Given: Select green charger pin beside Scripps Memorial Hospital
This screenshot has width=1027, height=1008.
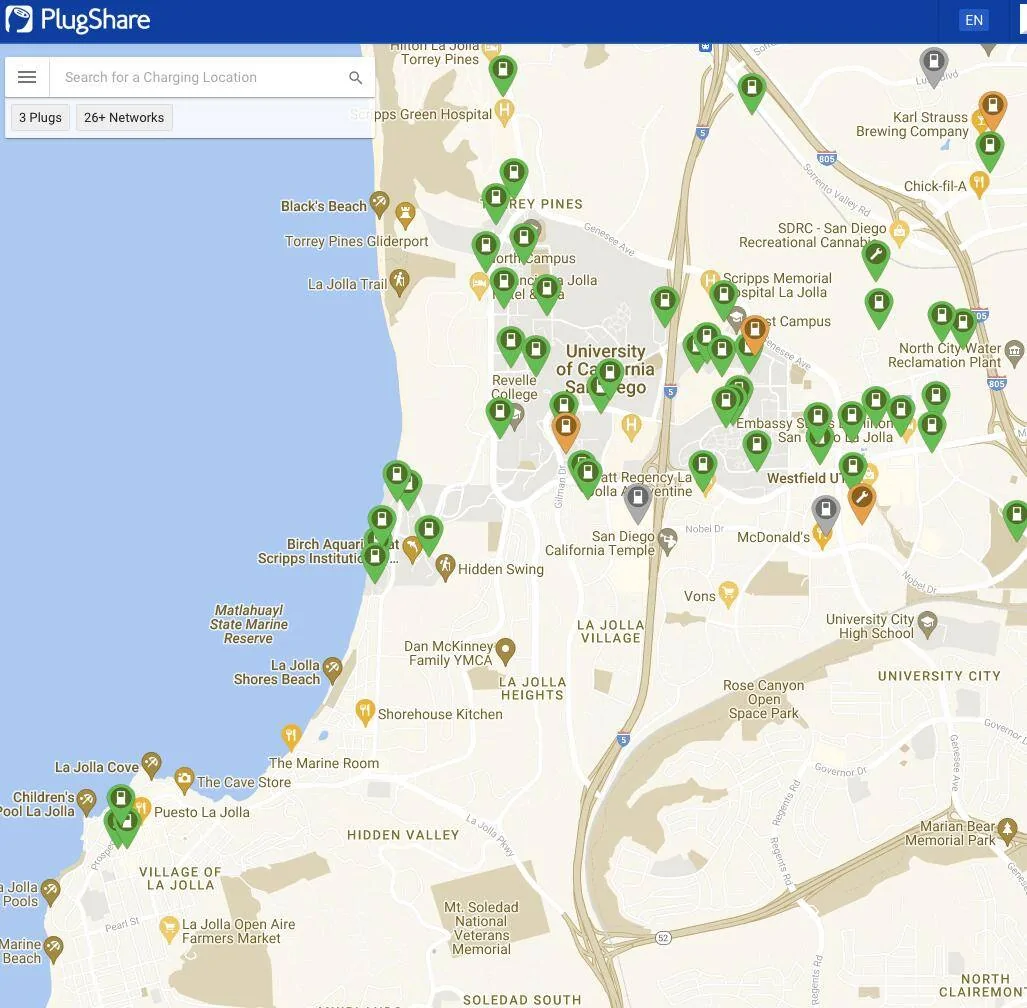Looking at the screenshot, I should coord(724,297).
